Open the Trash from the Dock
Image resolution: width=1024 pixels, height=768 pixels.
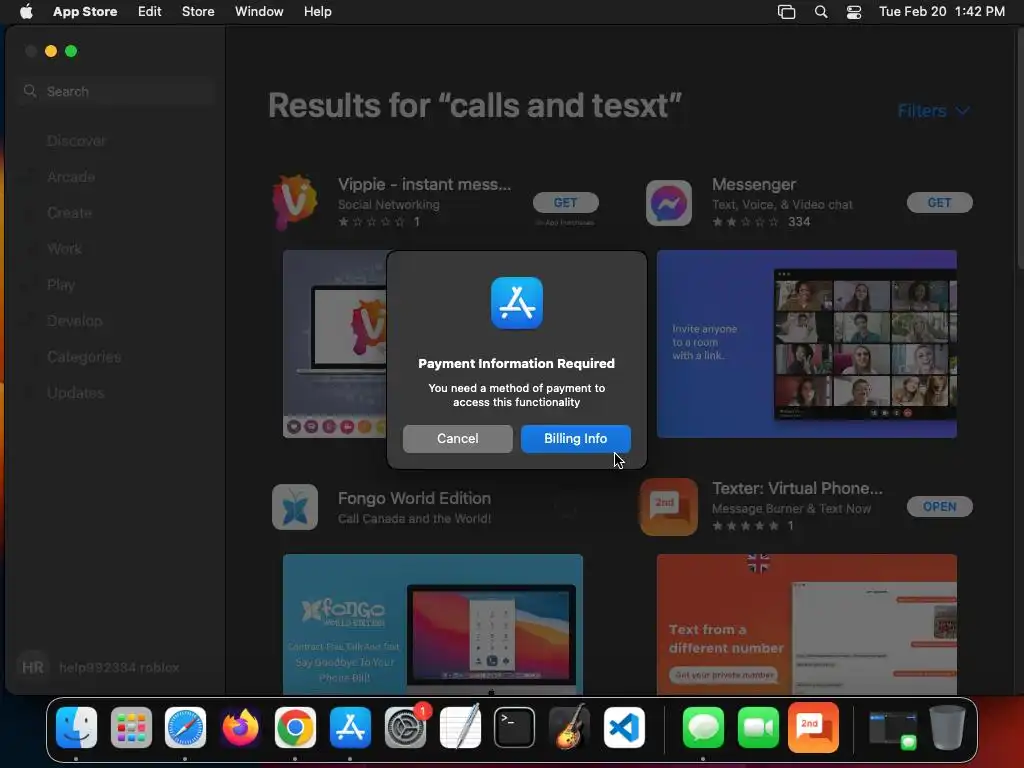point(948,728)
